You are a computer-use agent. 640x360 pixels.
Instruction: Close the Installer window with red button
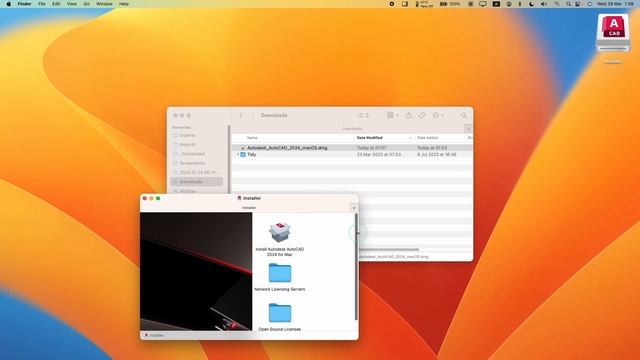click(144, 198)
